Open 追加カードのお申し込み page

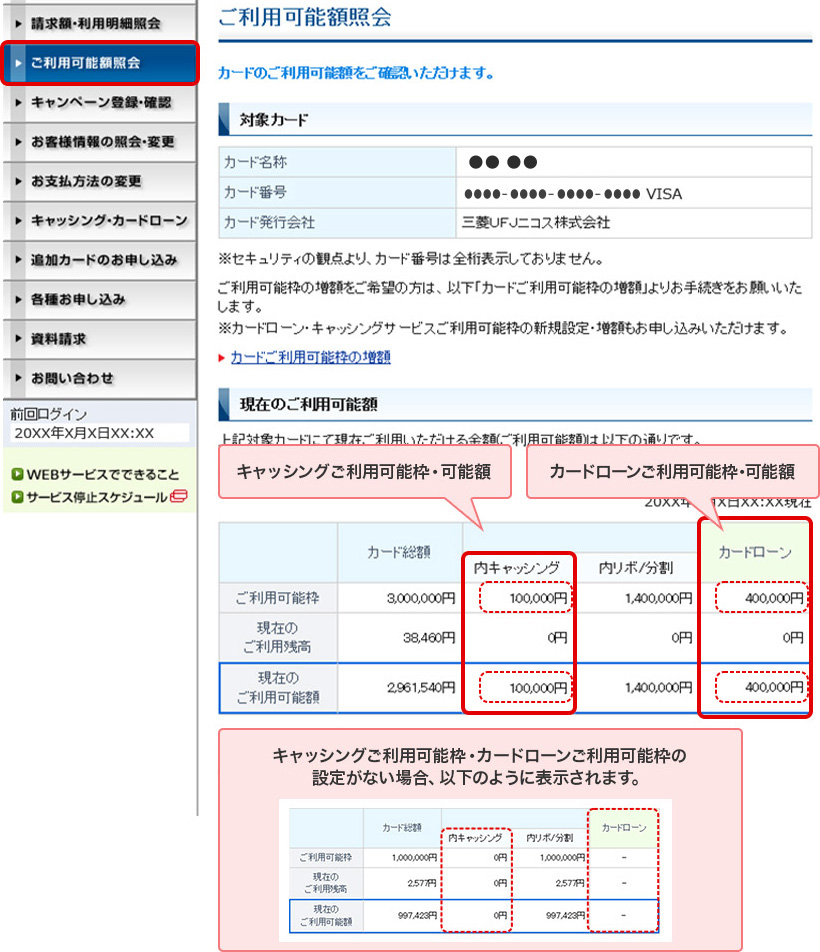pyautogui.click(x=104, y=260)
